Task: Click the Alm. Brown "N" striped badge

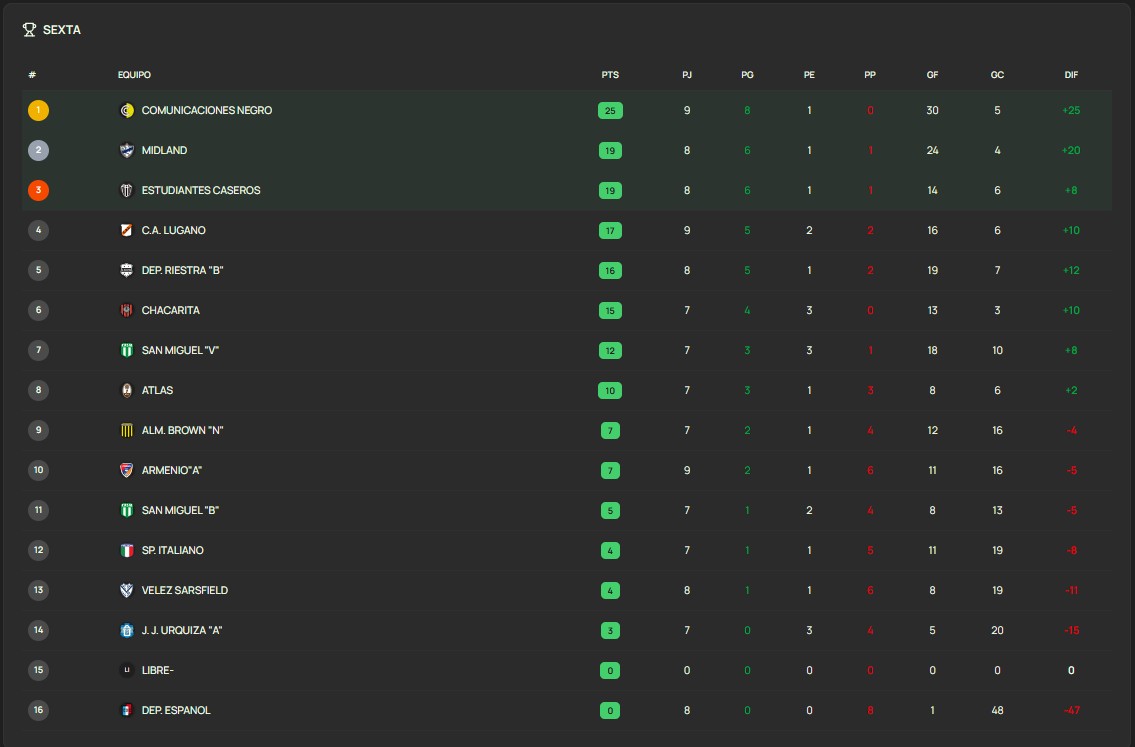Action: point(127,431)
